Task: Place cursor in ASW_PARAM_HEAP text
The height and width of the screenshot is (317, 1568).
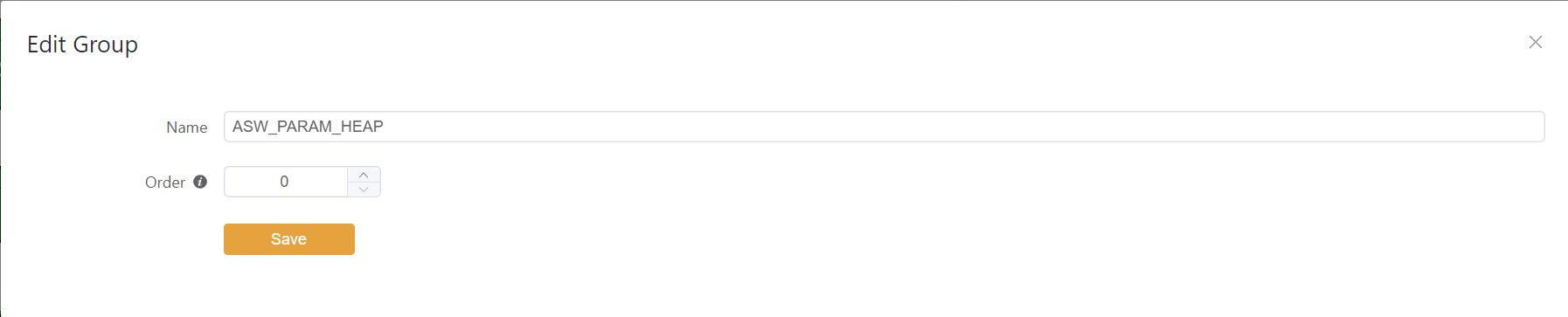Action: pos(308,127)
